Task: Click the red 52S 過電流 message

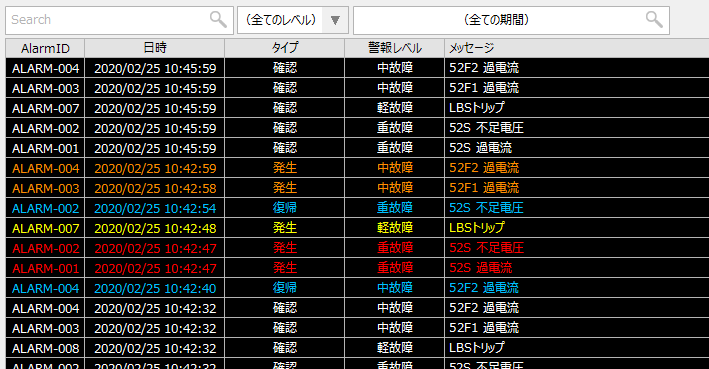Action: point(480,268)
